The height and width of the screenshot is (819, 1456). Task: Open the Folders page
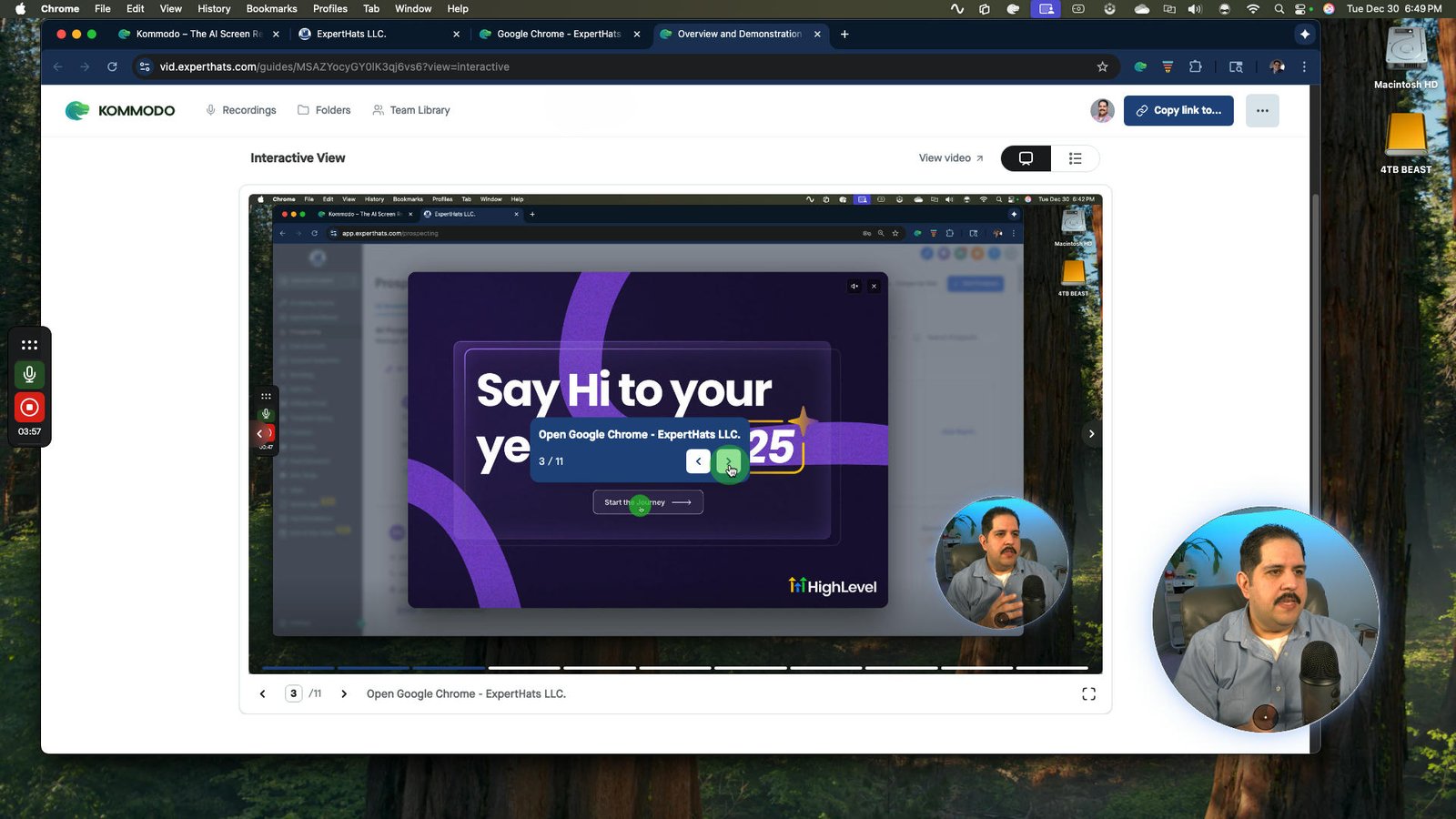pos(324,110)
